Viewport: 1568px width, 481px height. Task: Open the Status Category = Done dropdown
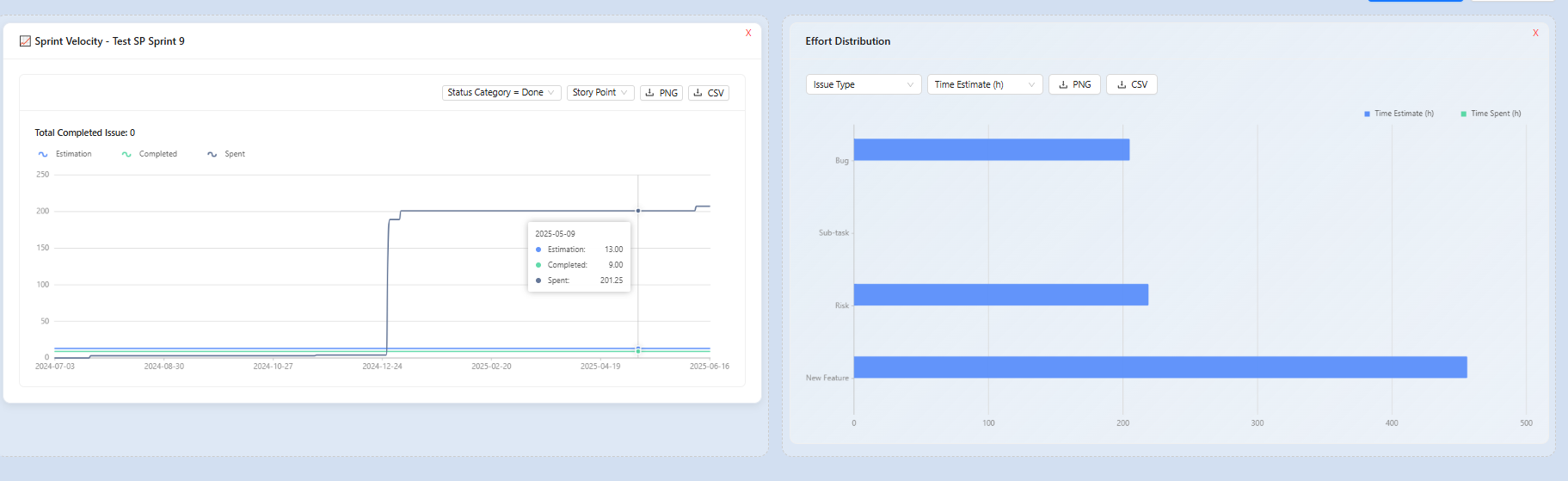pyautogui.click(x=501, y=93)
